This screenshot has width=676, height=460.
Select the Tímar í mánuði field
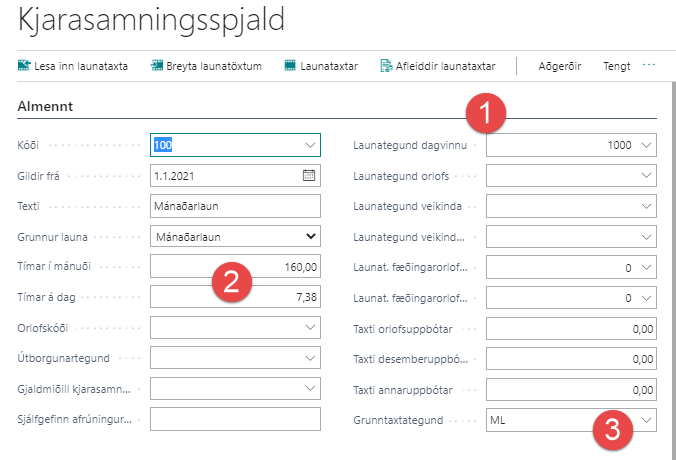click(x=235, y=267)
